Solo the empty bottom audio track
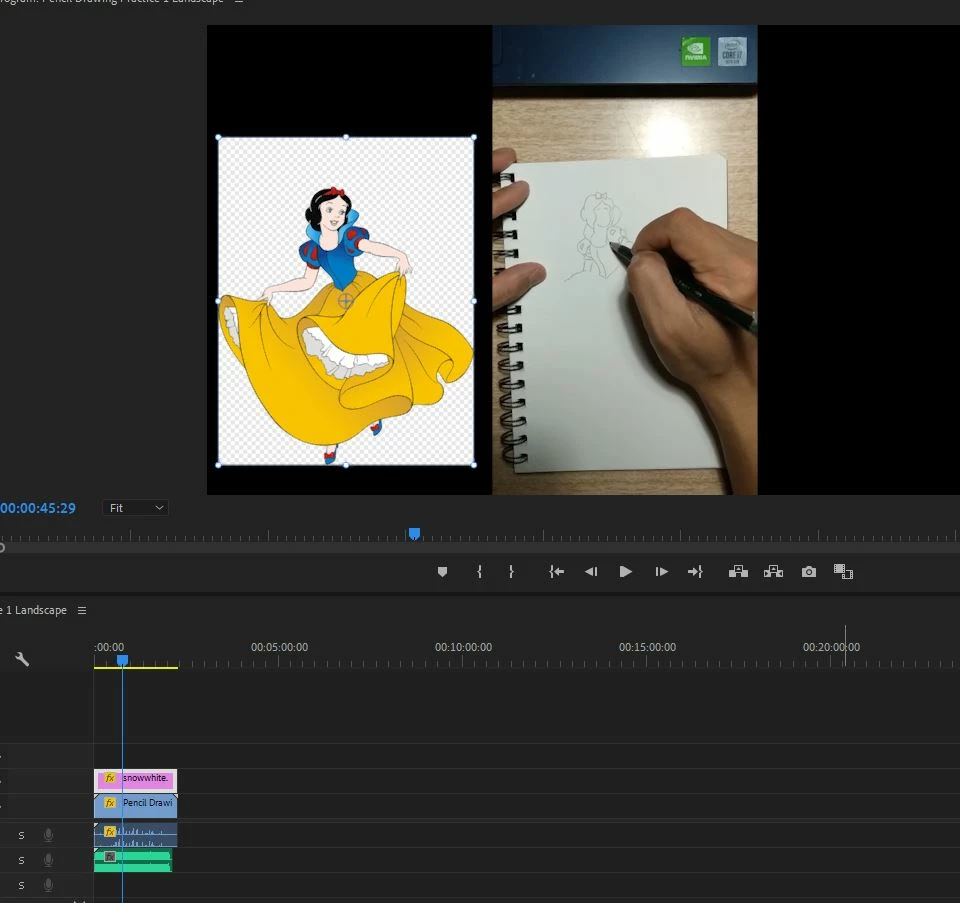Image resolution: width=960 pixels, height=903 pixels. [x=21, y=885]
